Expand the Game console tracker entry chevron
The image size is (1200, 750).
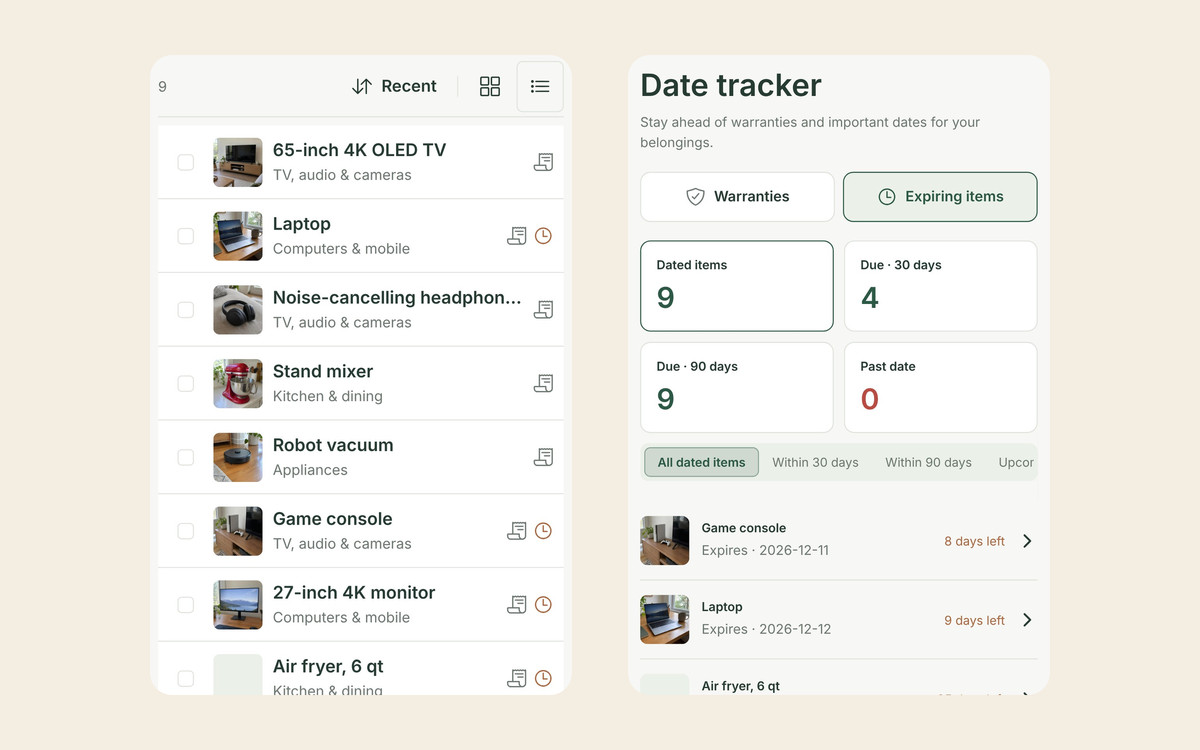tap(1027, 541)
